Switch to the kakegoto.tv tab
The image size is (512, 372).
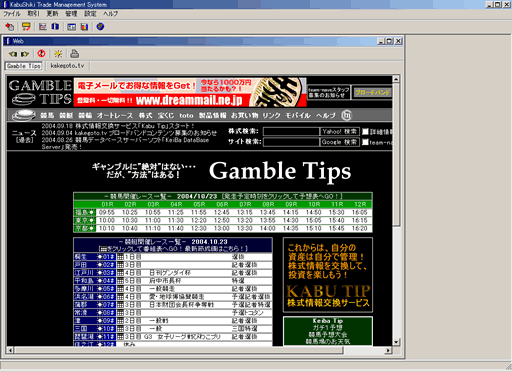[67, 66]
